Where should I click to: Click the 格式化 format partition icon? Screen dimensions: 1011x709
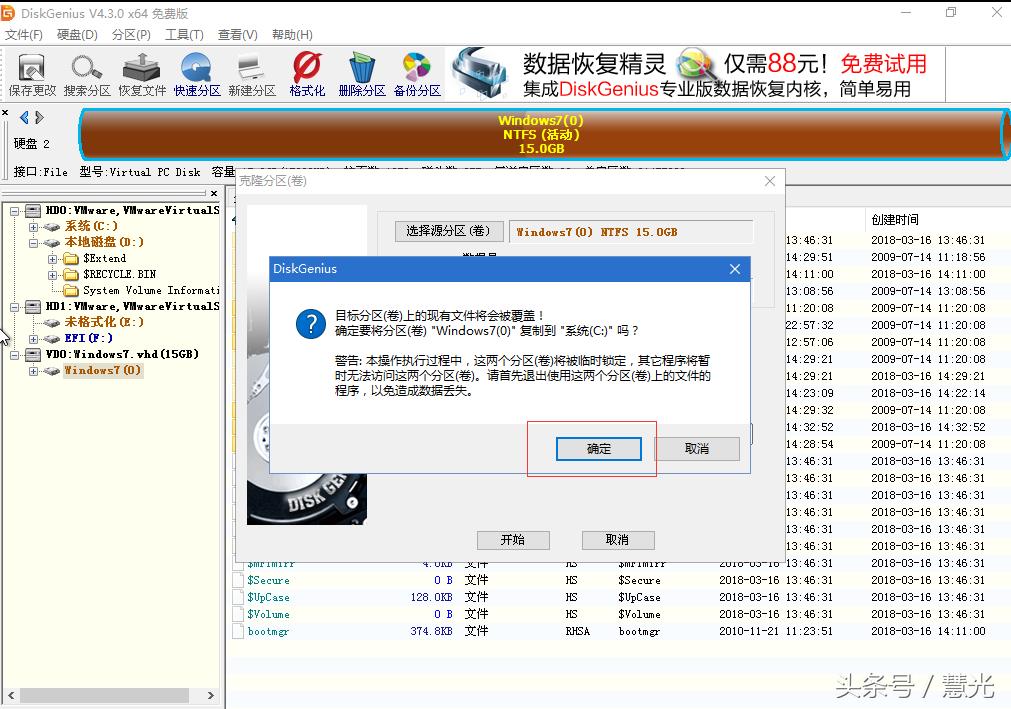(306, 73)
